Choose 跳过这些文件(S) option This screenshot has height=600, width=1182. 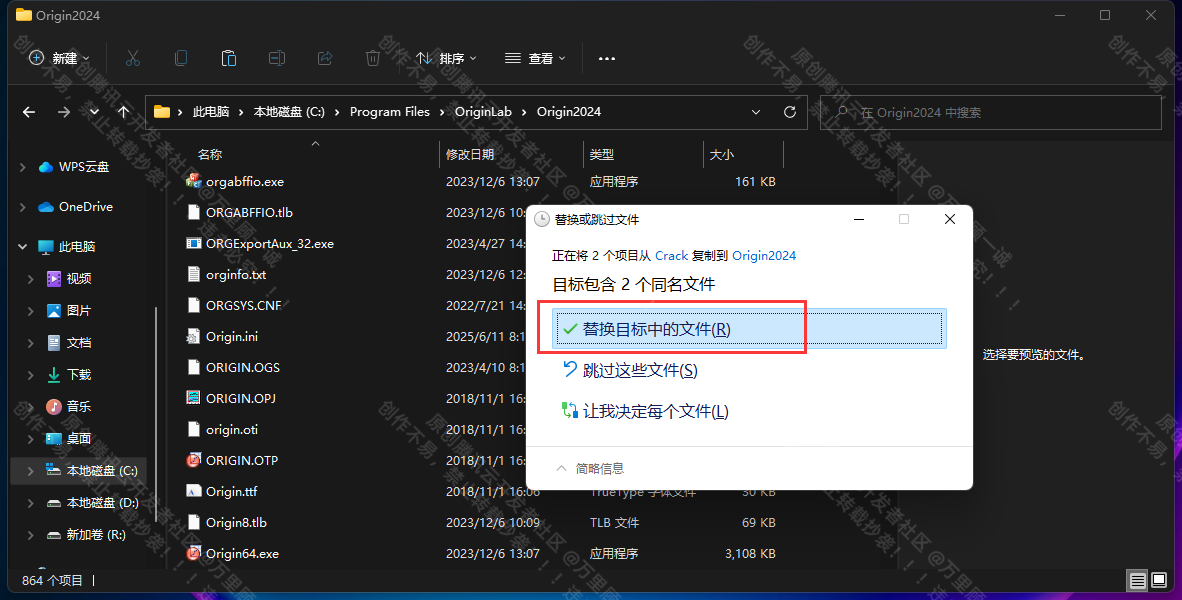click(640, 370)
